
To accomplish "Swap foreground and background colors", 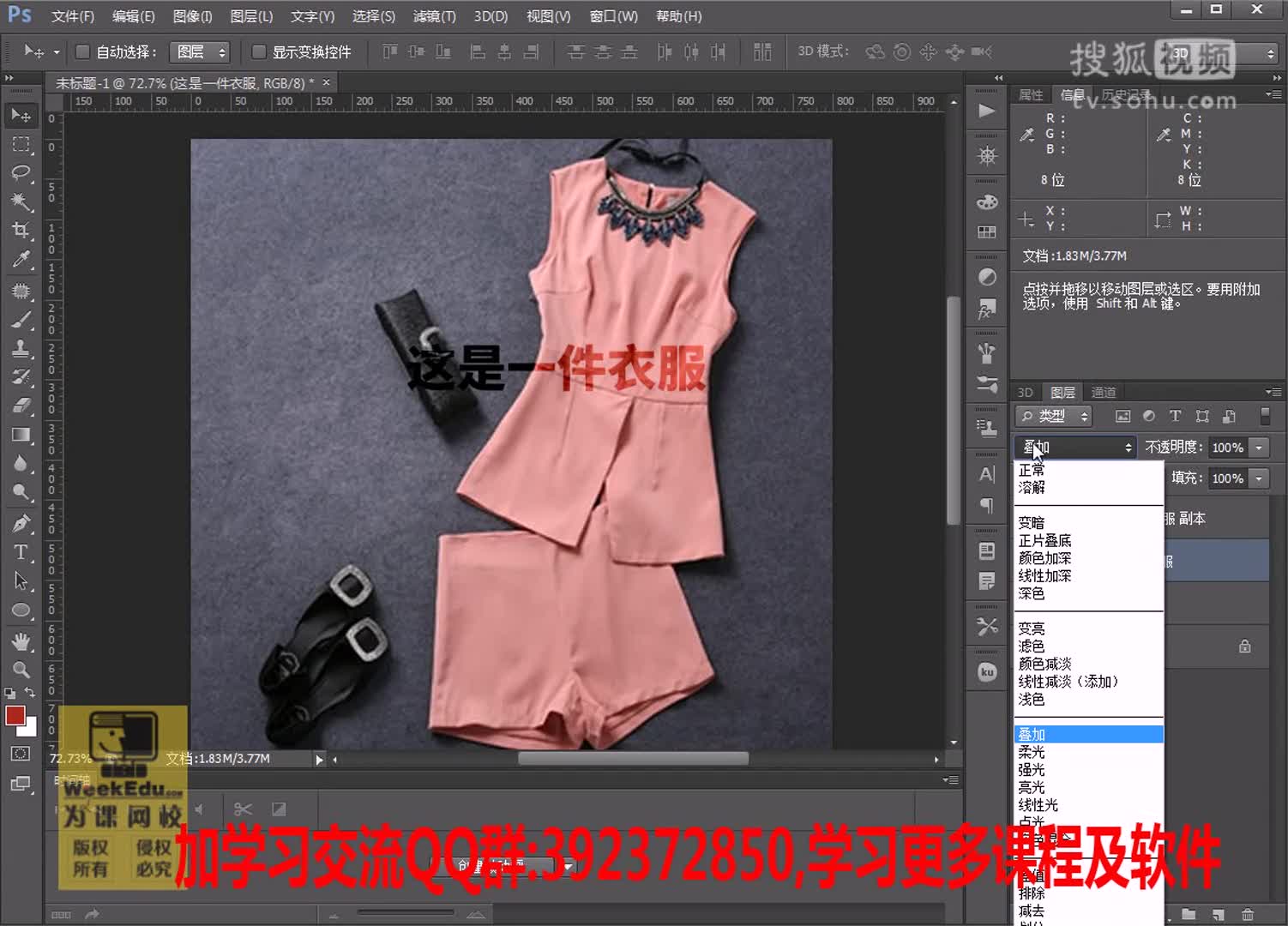I will (30, 693).
